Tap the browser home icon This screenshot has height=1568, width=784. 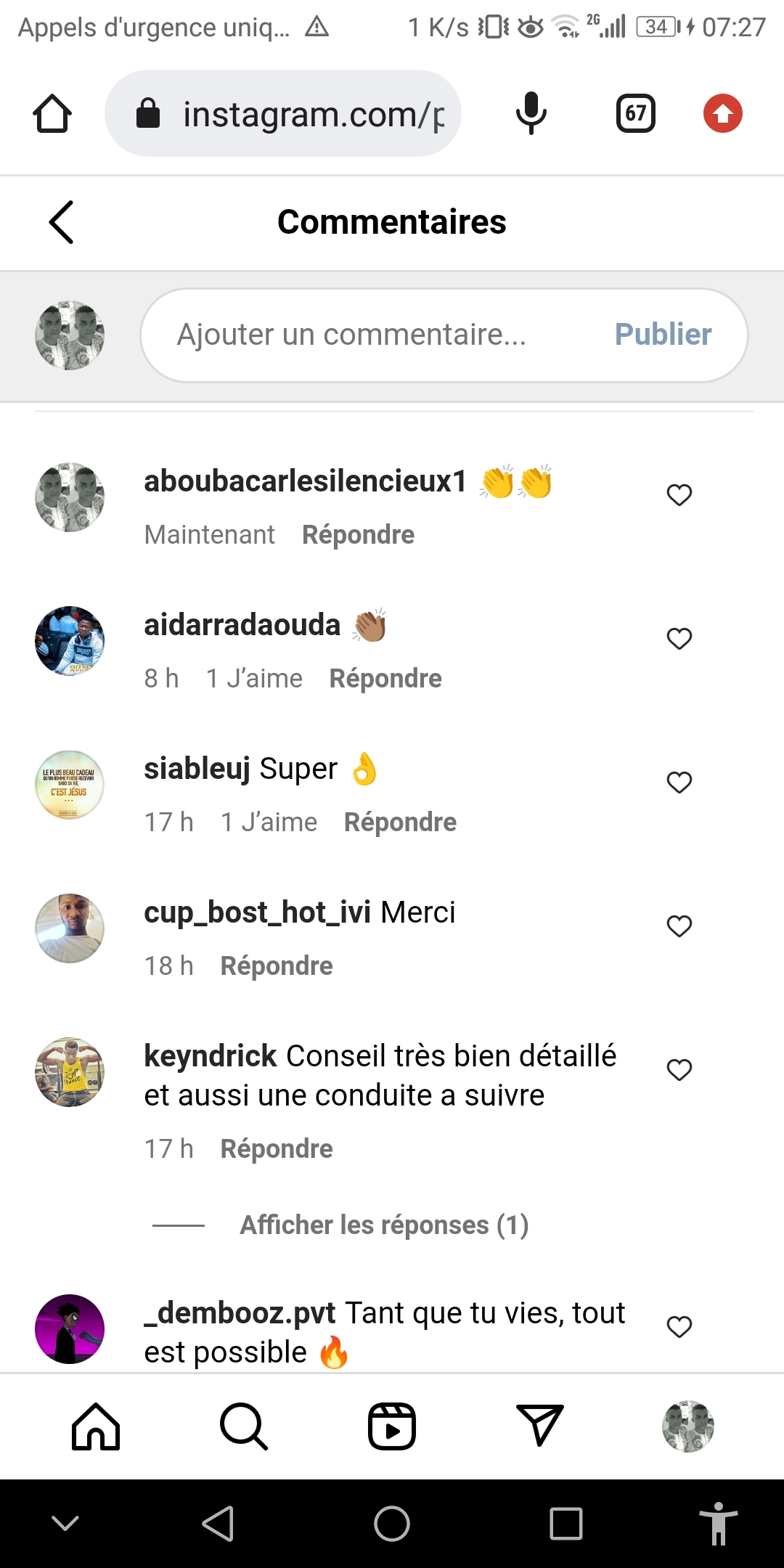click(52, 114)
